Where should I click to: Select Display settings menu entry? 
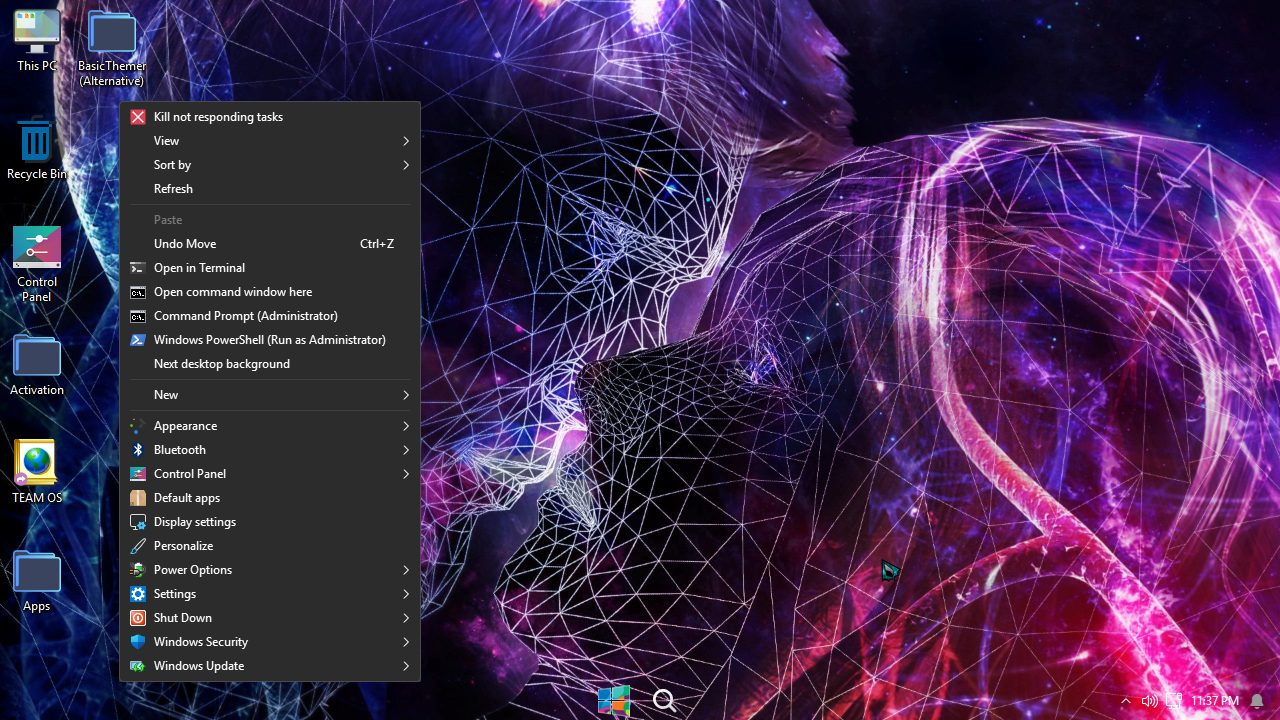270,522
